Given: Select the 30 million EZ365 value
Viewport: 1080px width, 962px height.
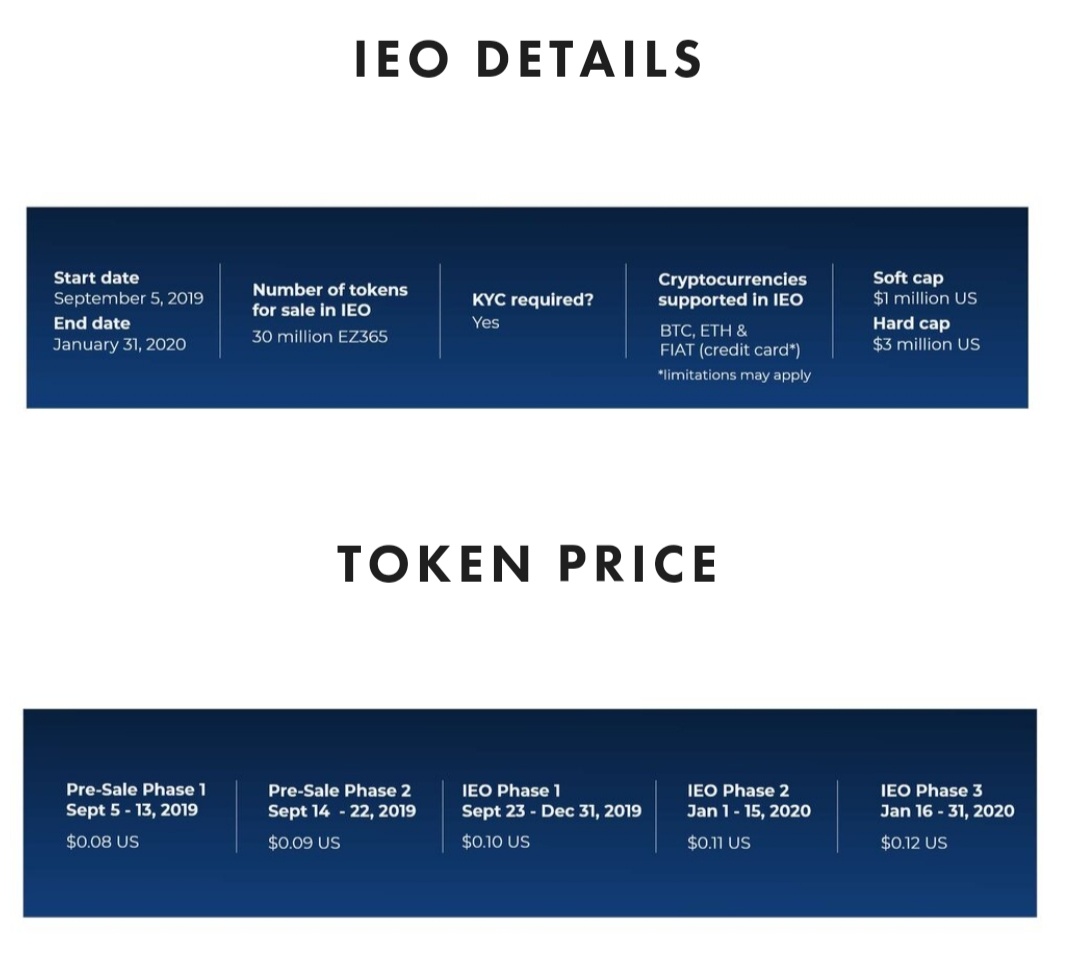Looking at the screenshot, I should (x=320, y=337).
